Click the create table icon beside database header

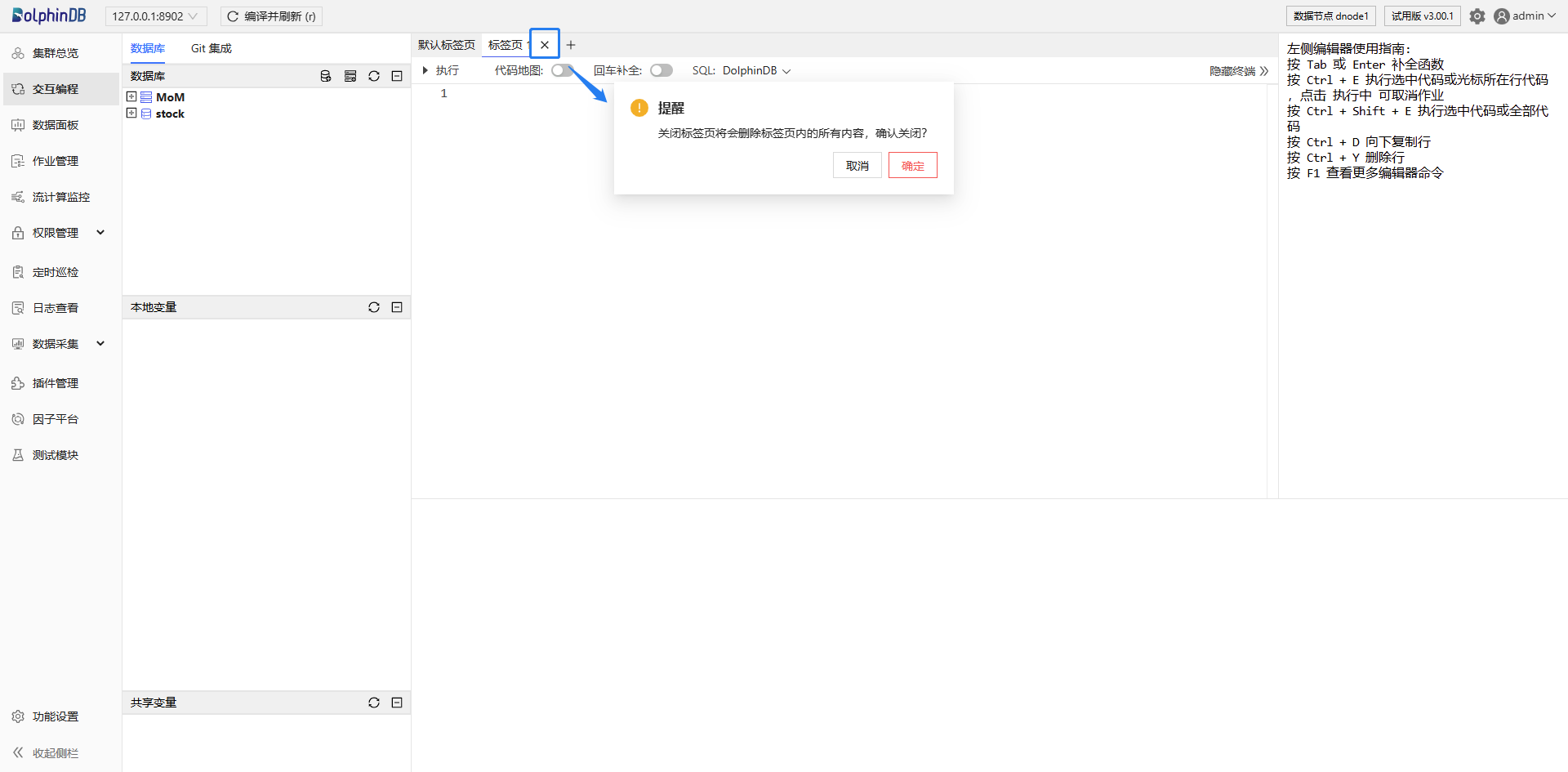click(x=350, y=76)
